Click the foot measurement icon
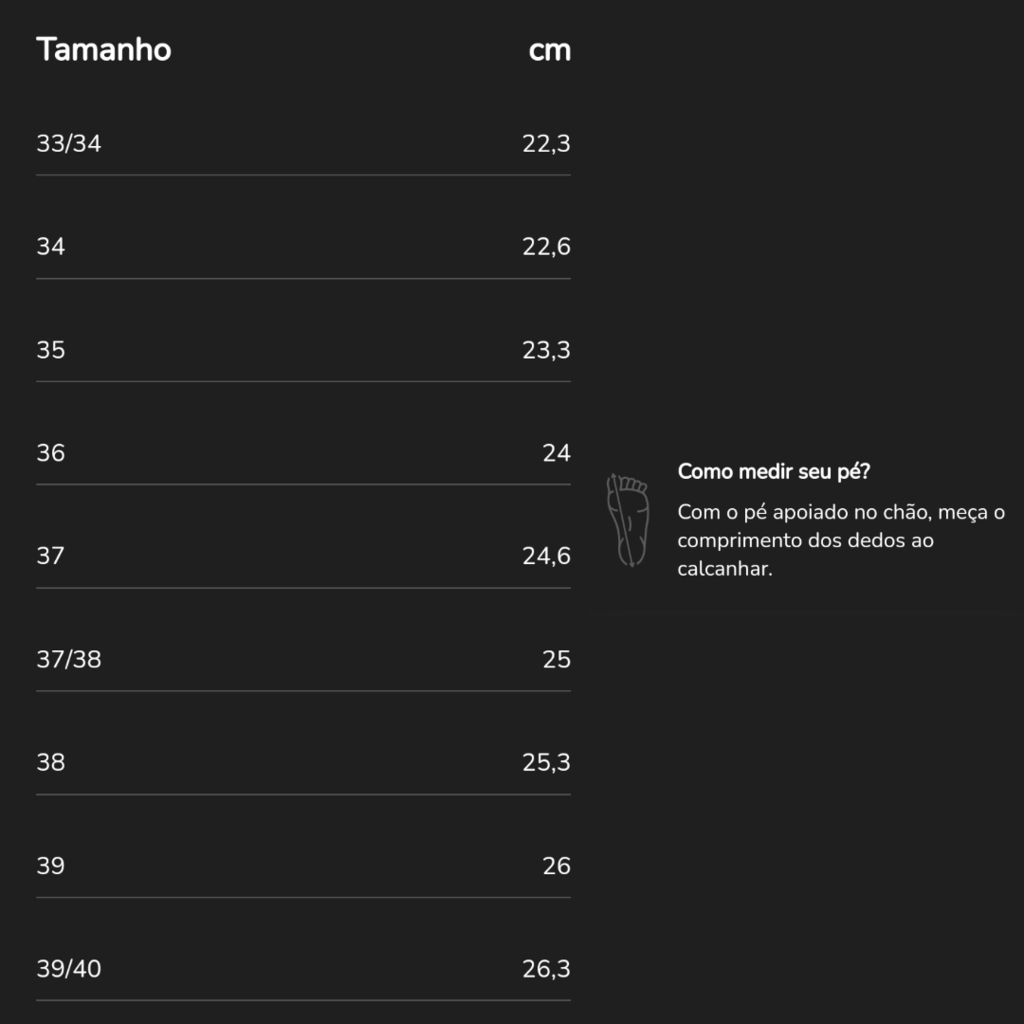The image size is (1024, 1024). (628, 520)
